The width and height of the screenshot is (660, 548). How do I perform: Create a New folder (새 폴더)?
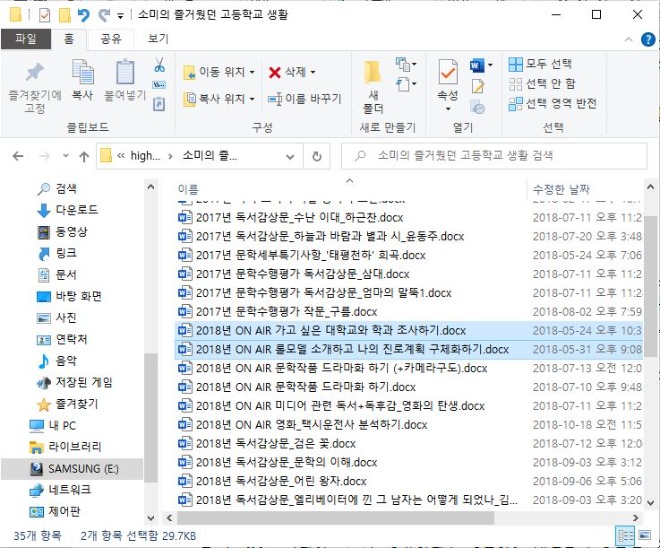(373, 87)
